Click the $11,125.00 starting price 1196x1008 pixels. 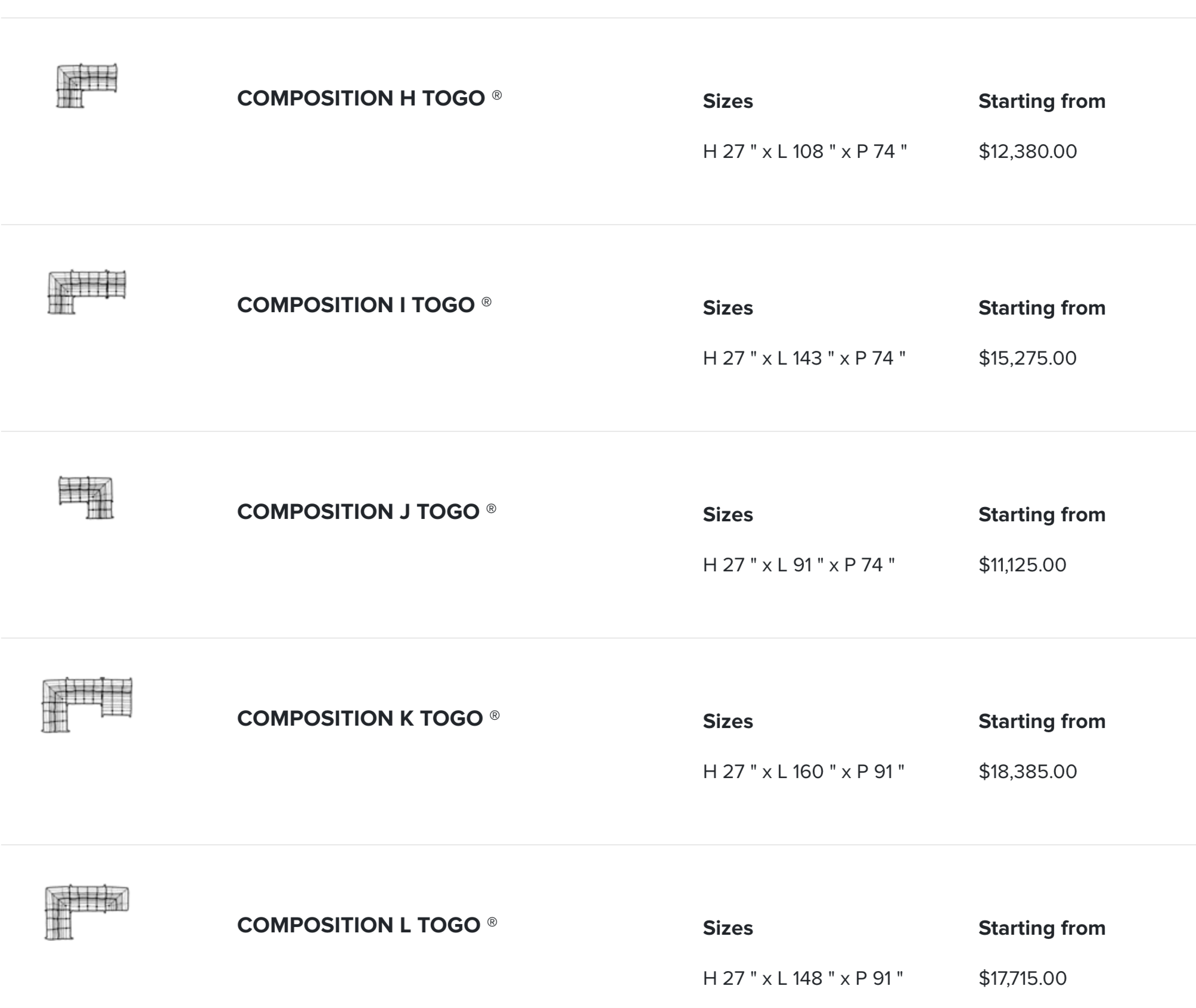[x=1023, y=565]
